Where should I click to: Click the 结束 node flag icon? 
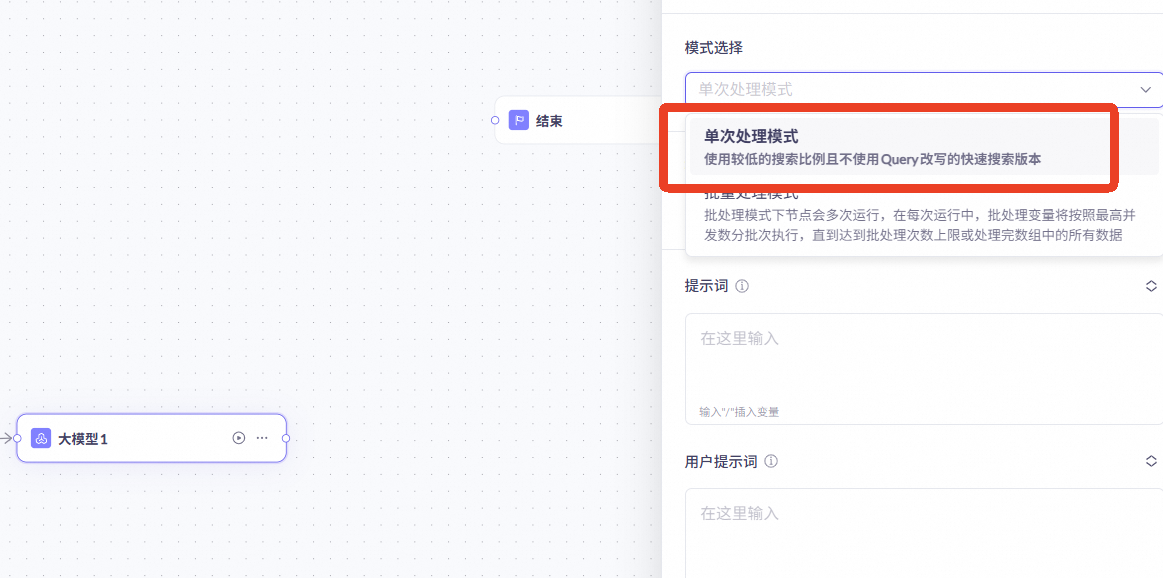518,120
